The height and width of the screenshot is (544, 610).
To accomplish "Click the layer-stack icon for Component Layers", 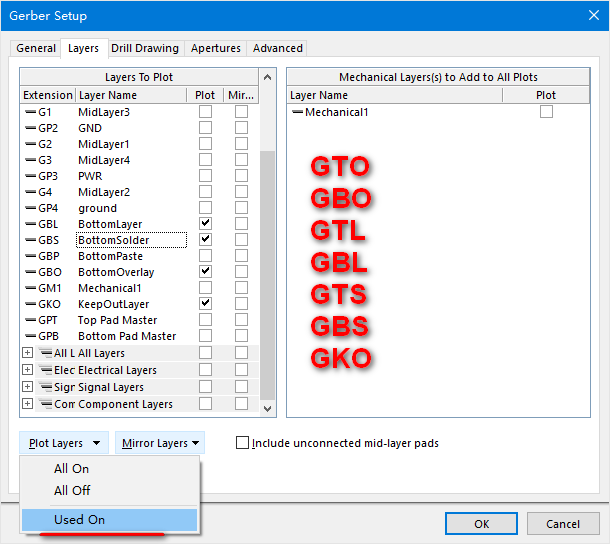I will (x=45, y=404).
